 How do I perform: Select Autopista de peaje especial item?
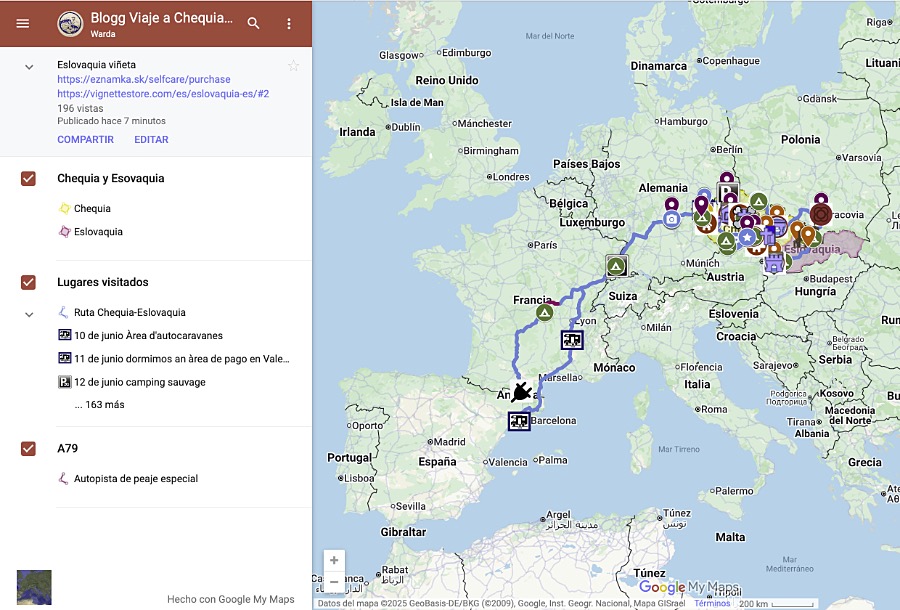135,479
